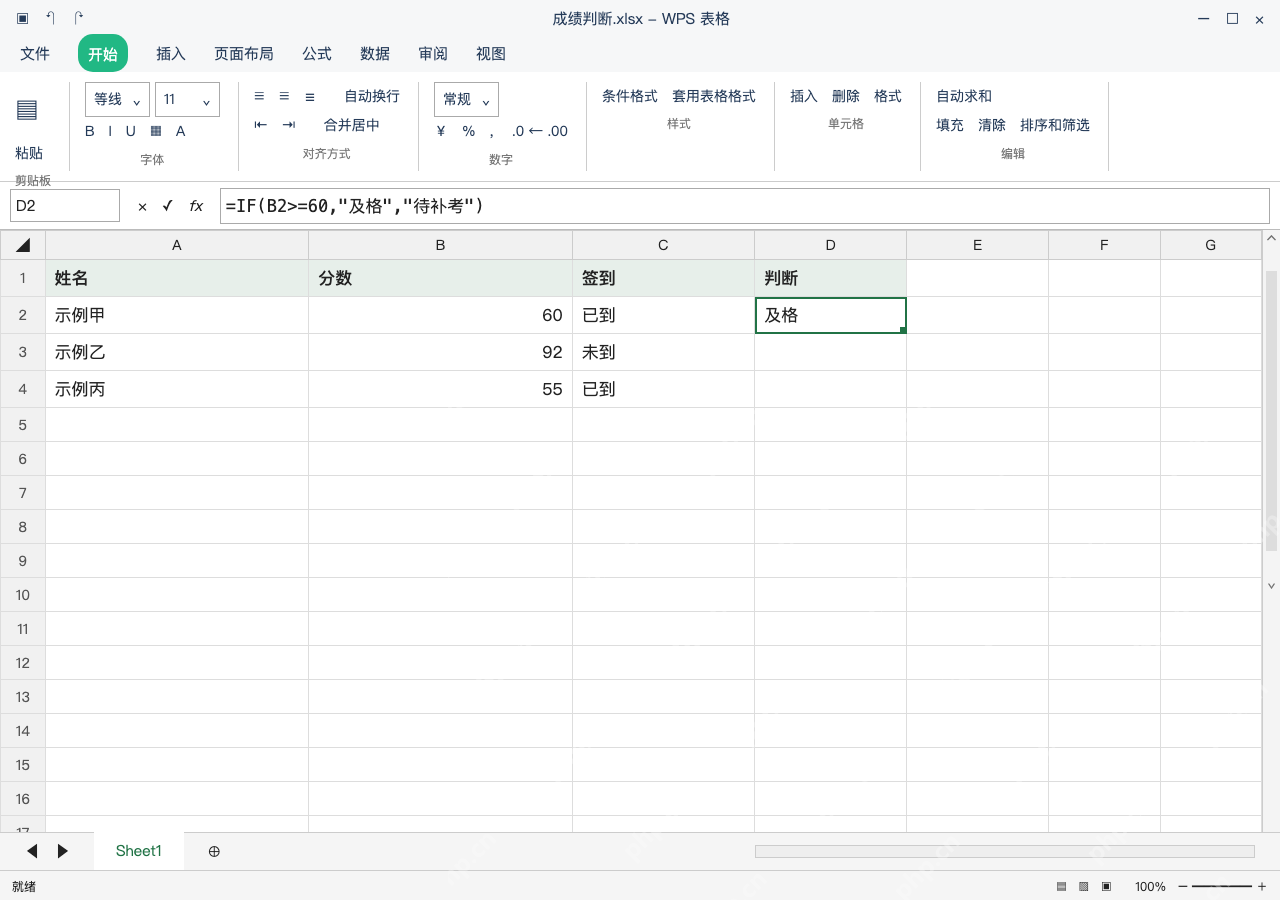Click the D2 name box field
Screen dimensions: 1280x900
[x=65, y=206]
